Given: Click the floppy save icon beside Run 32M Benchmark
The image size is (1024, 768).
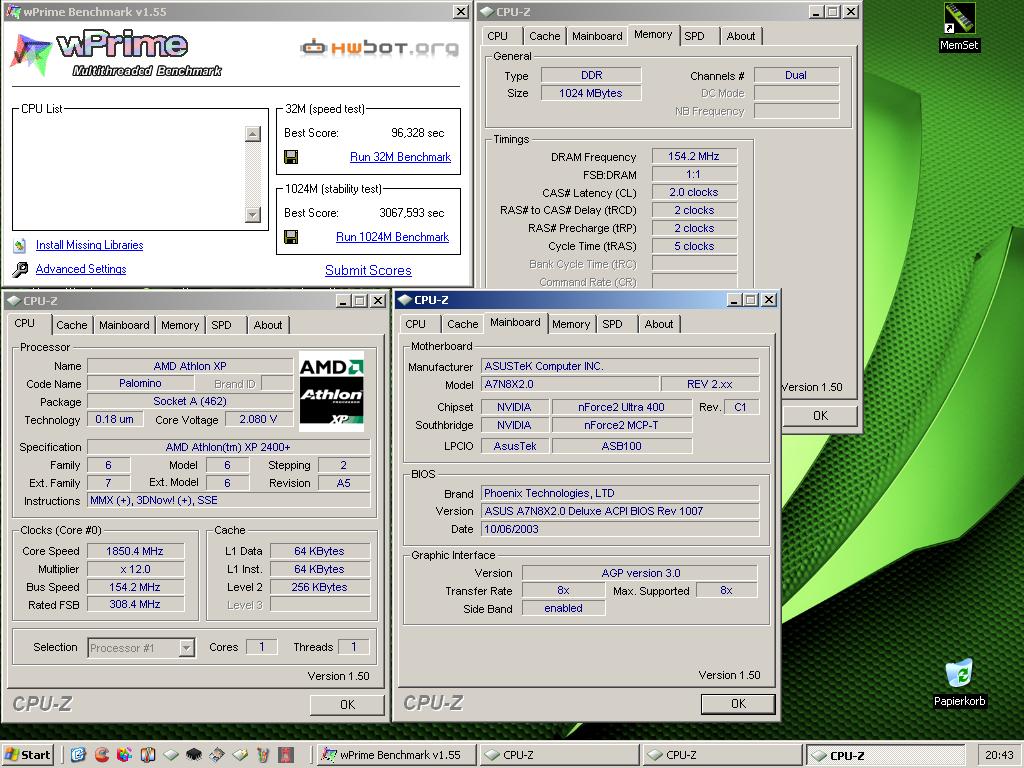Looking at the screenshot, I should click(291, 157).
